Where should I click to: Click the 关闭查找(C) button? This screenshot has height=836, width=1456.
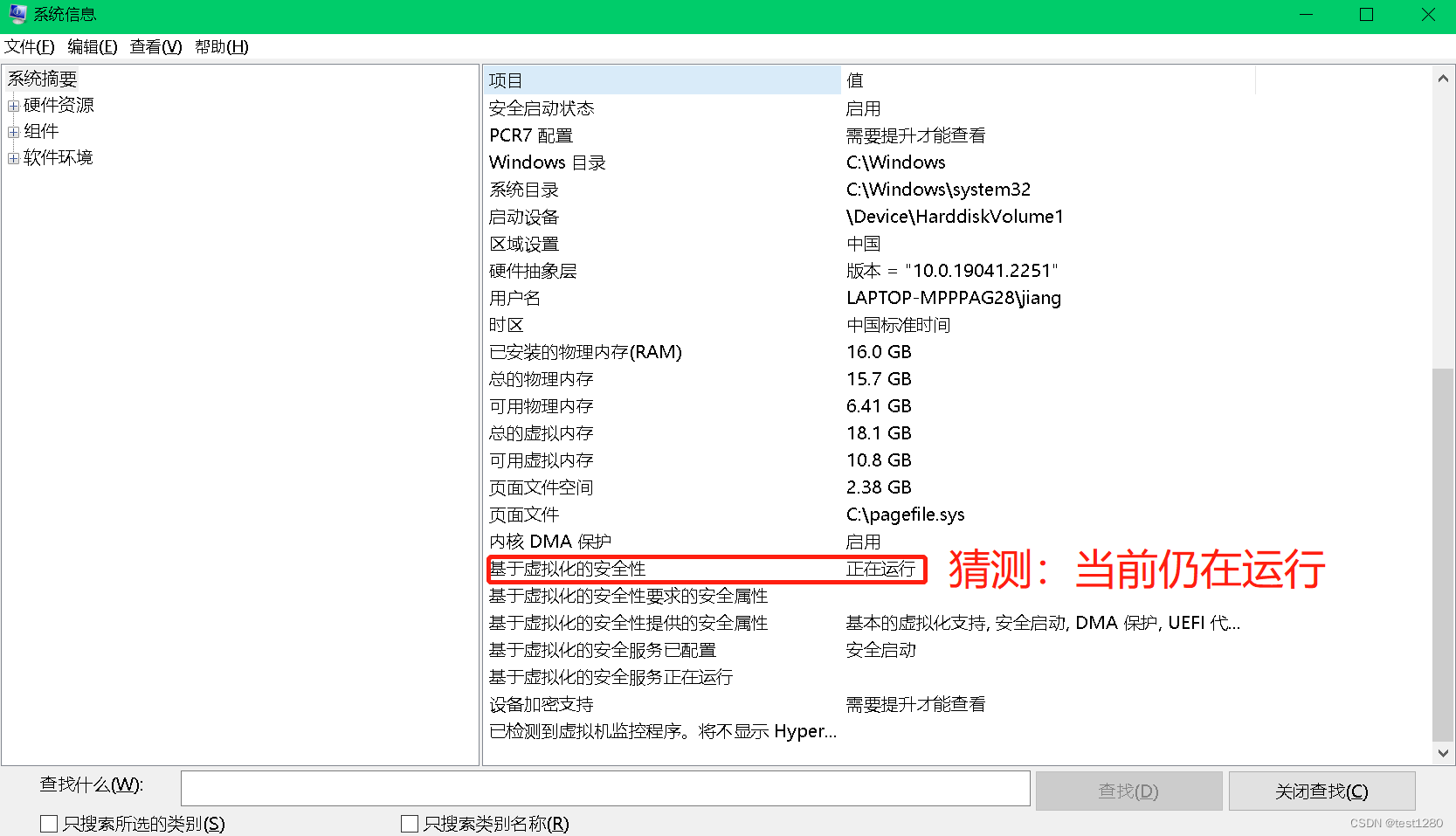[1321, 790]
